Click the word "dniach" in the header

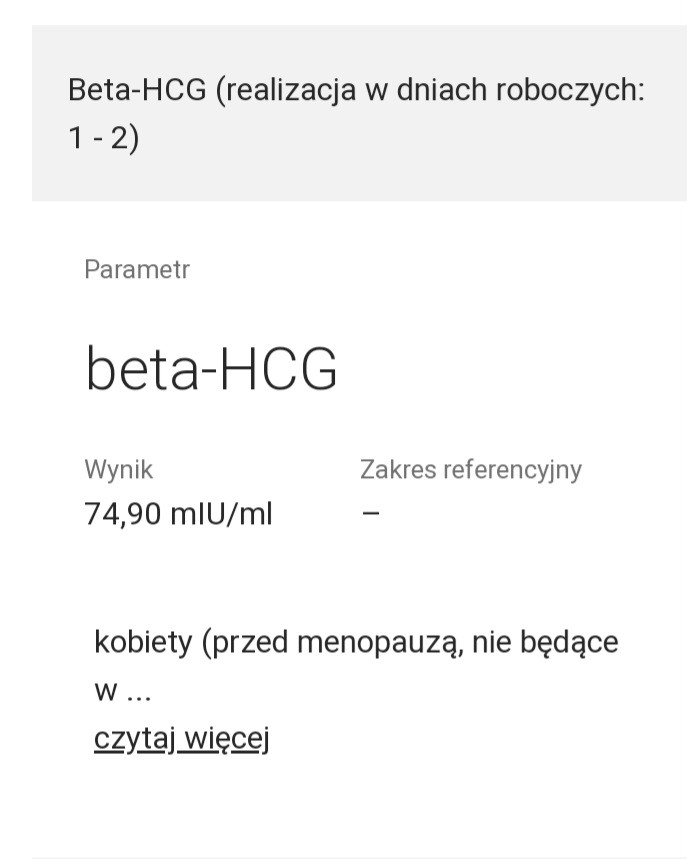(447, 90)
